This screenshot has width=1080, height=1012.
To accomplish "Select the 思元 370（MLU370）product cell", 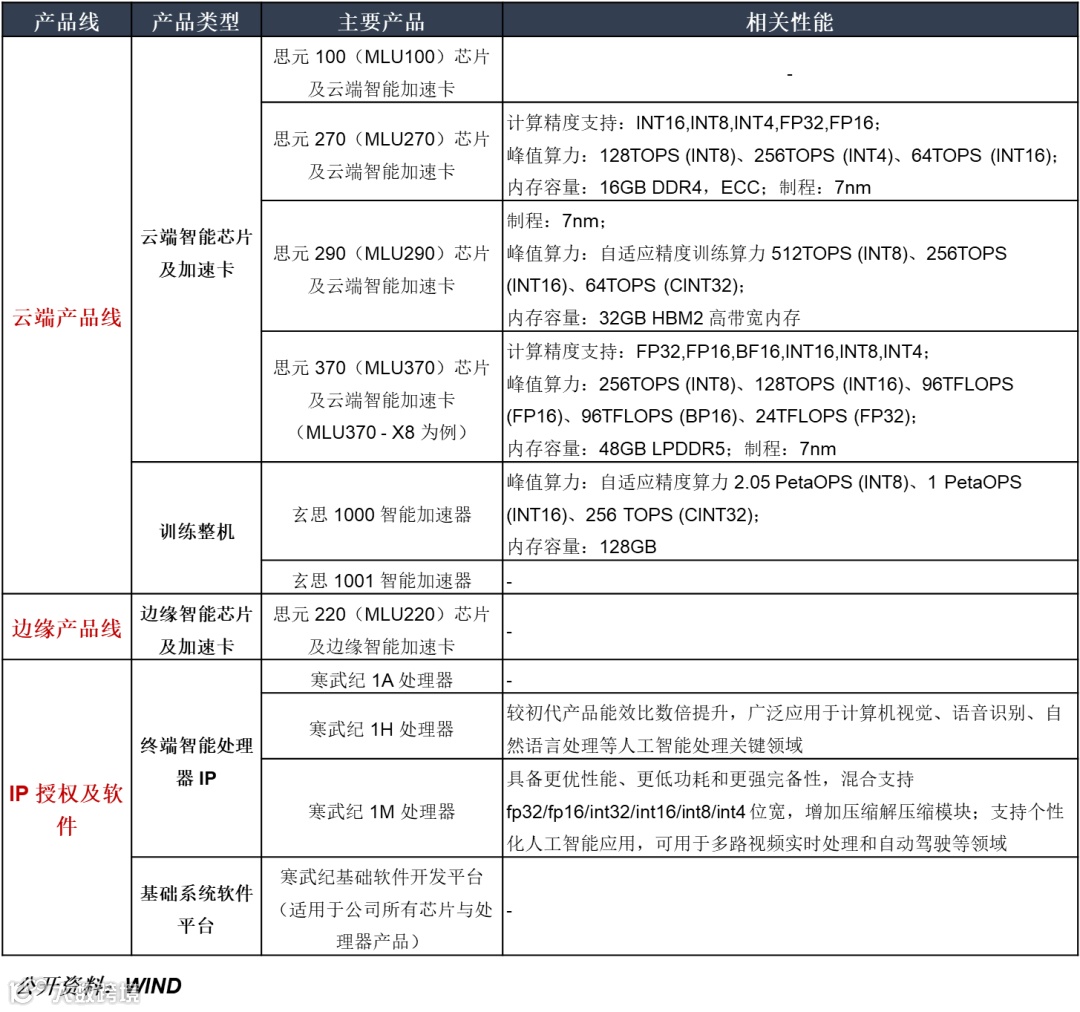I will click(x=382, y=397).
